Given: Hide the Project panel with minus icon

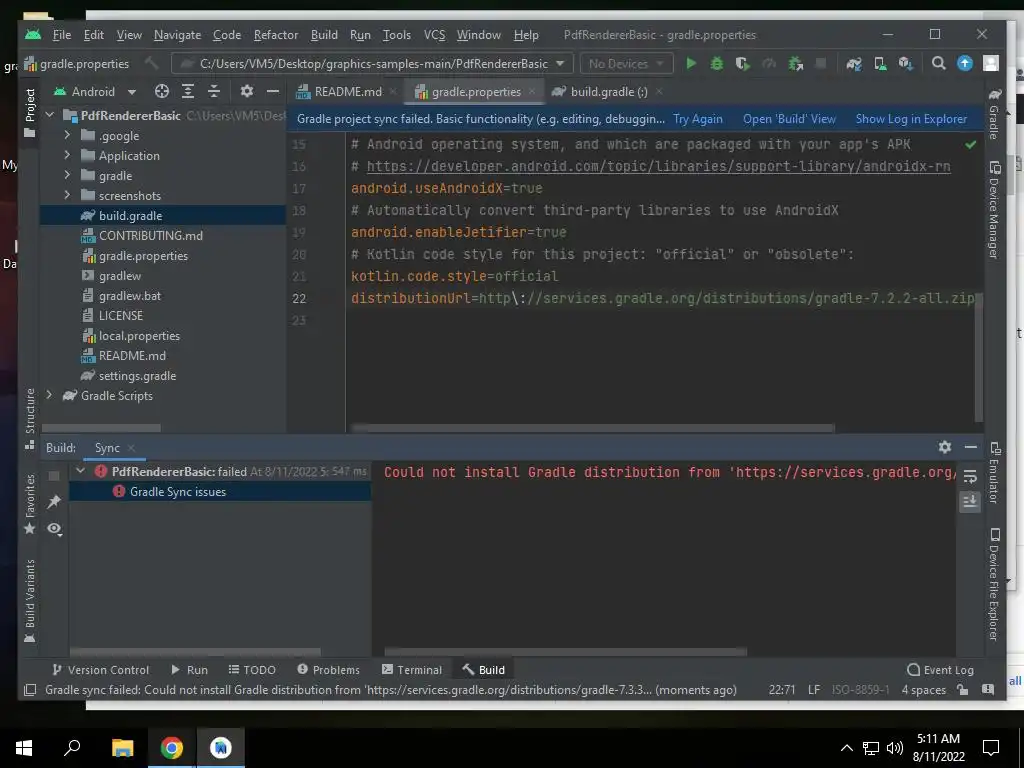Looking at the screenshot, I should pos(272,91).
